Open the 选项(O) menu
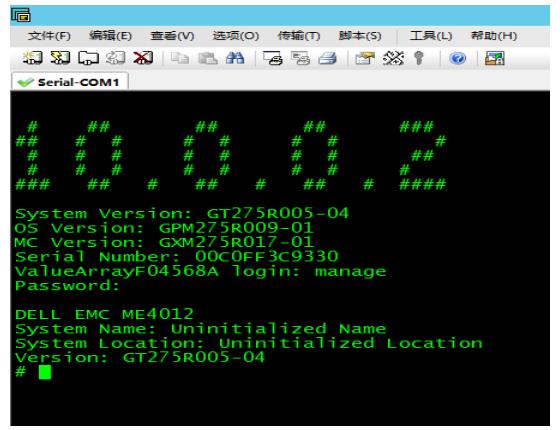Image resolution: width=560 pixels, height=430 pixels. (236, 36)
